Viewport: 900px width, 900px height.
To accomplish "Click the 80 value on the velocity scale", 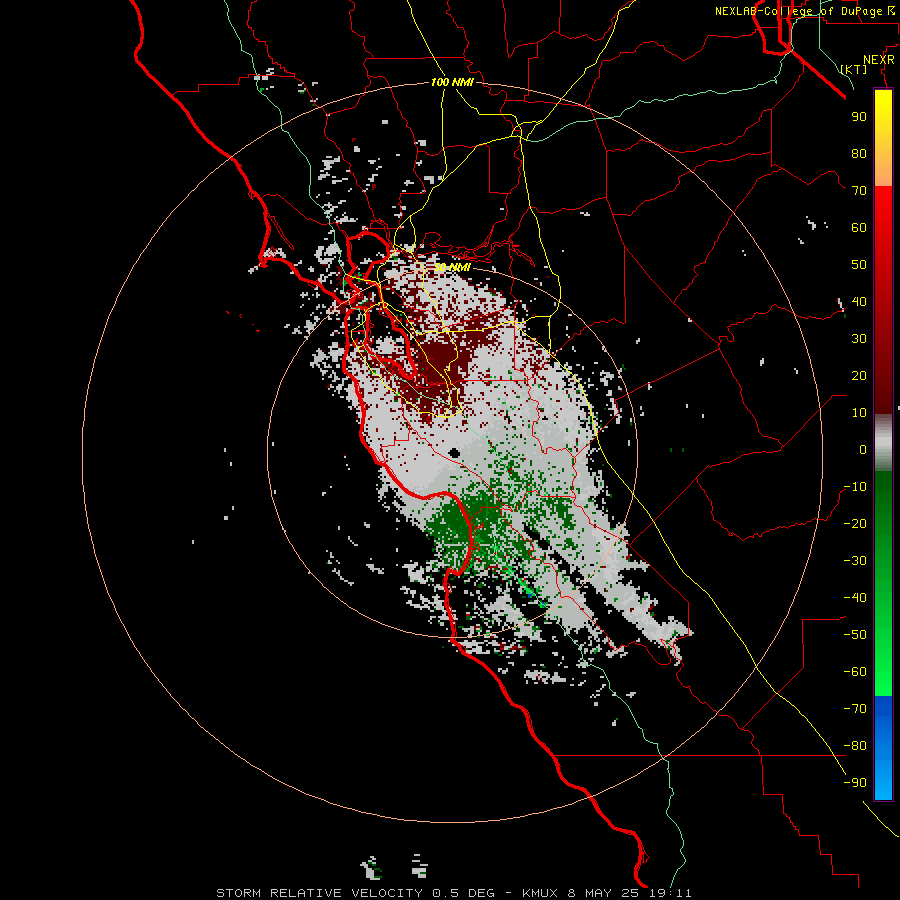I will tap(859, 153).
